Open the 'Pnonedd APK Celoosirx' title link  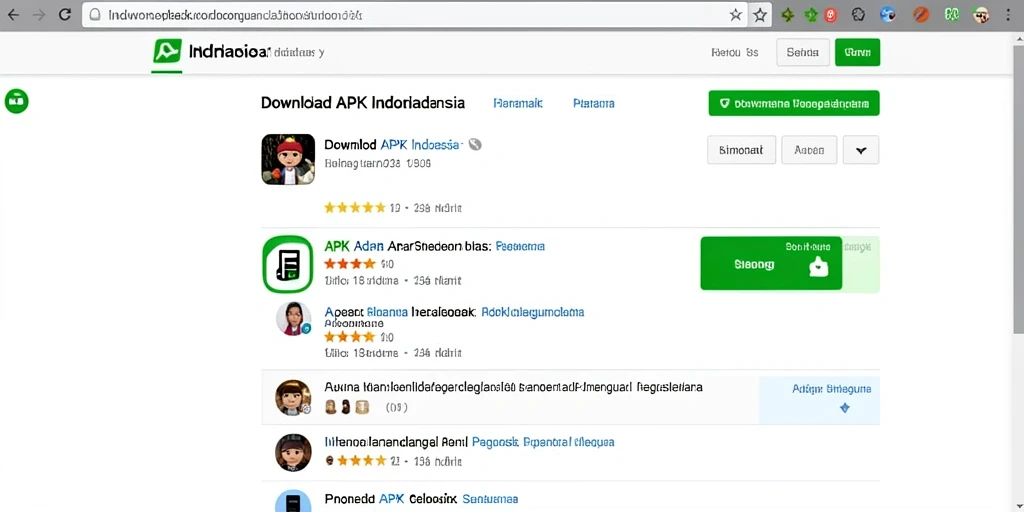[x=391, y=499]
